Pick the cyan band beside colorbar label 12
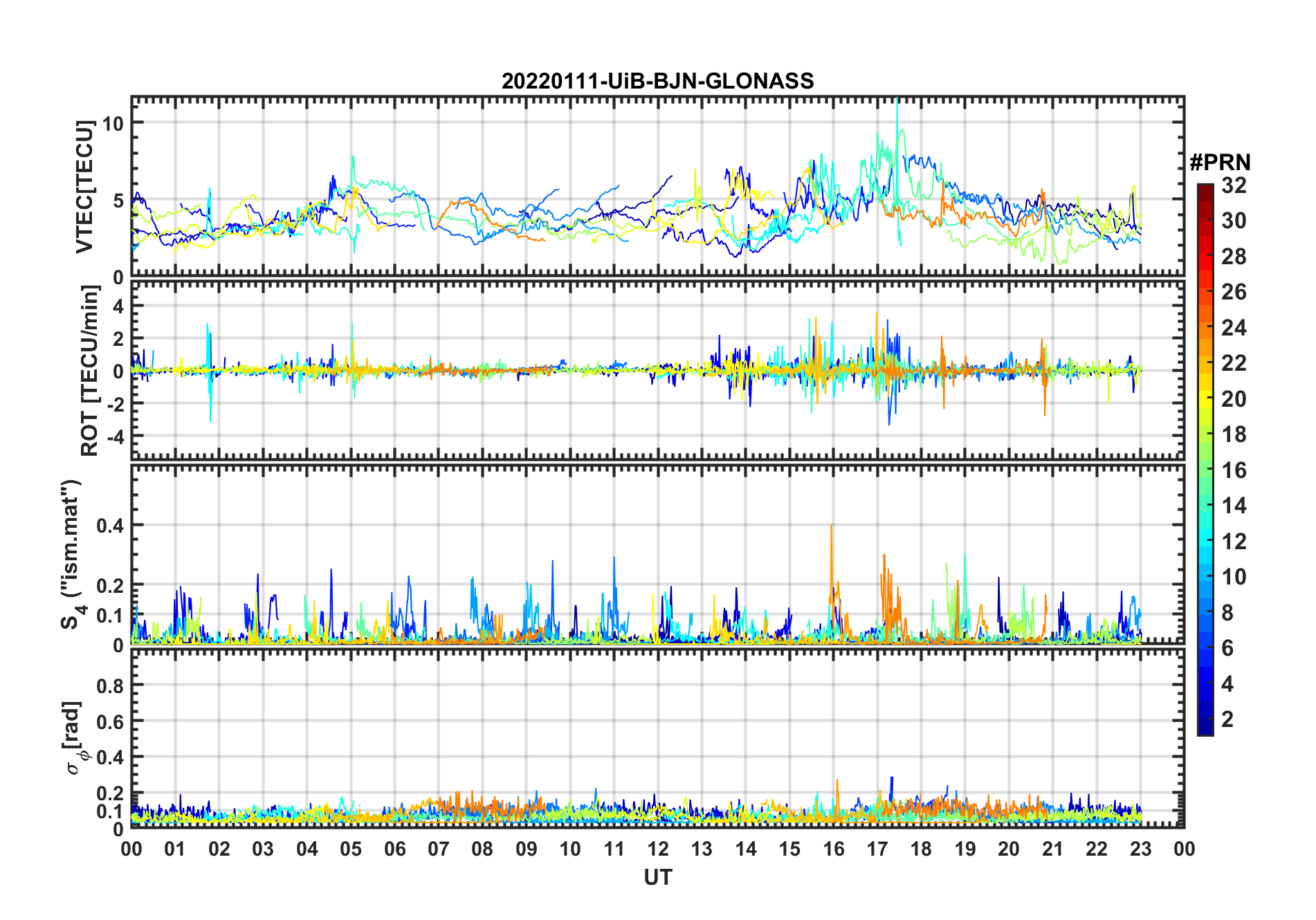Image resolution: width=1316 pixels, height=920 pixels. pyautogui.click(x=1205, y=541)
